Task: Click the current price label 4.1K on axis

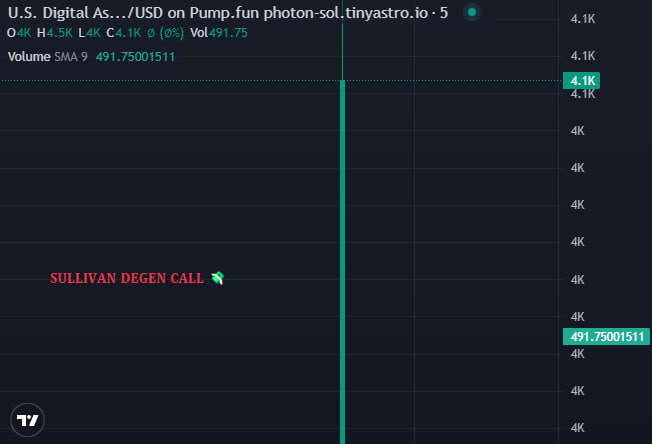Action: tap(581, 81)
